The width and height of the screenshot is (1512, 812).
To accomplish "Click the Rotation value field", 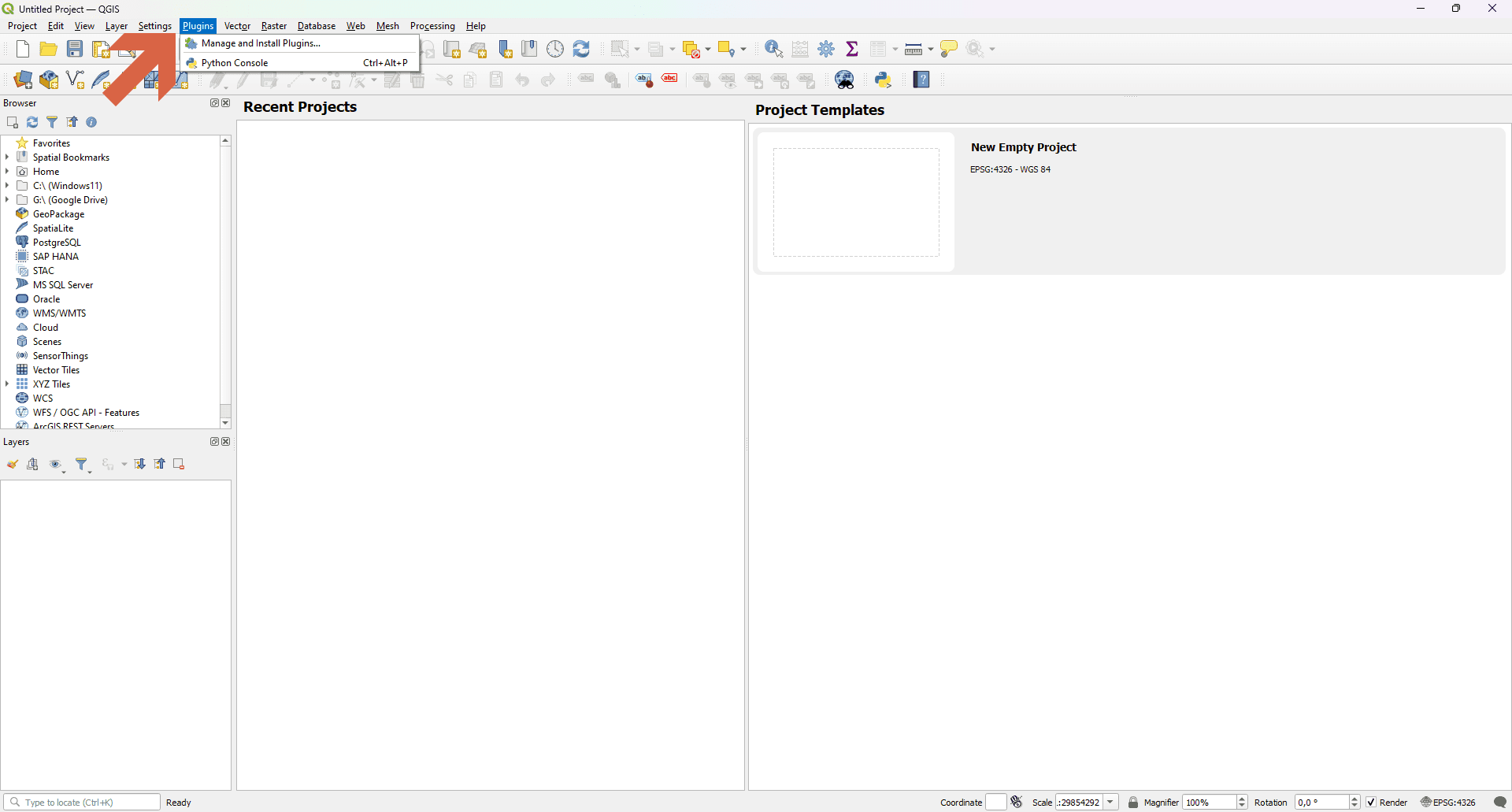I will click(x=1322, y=803).
